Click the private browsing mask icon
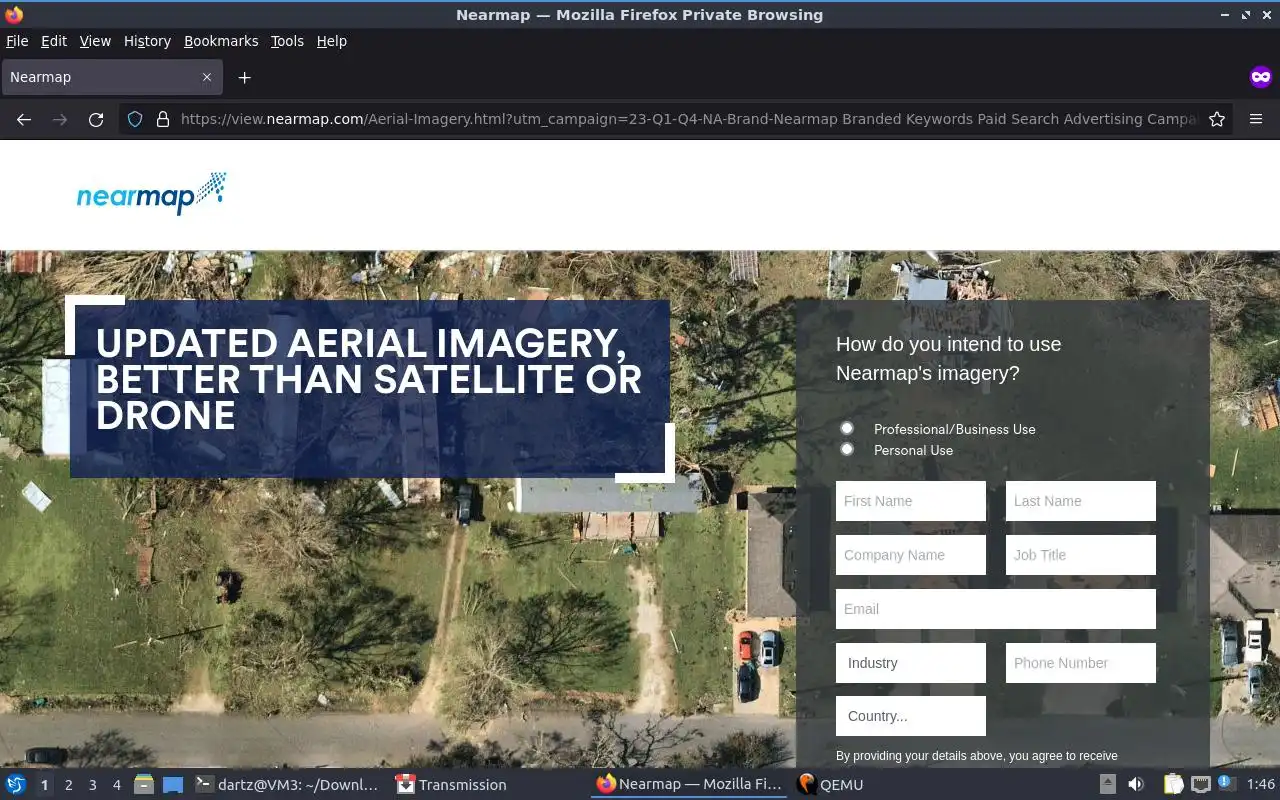Screen dimensions: 1280x800 [x=1260, y=77]
